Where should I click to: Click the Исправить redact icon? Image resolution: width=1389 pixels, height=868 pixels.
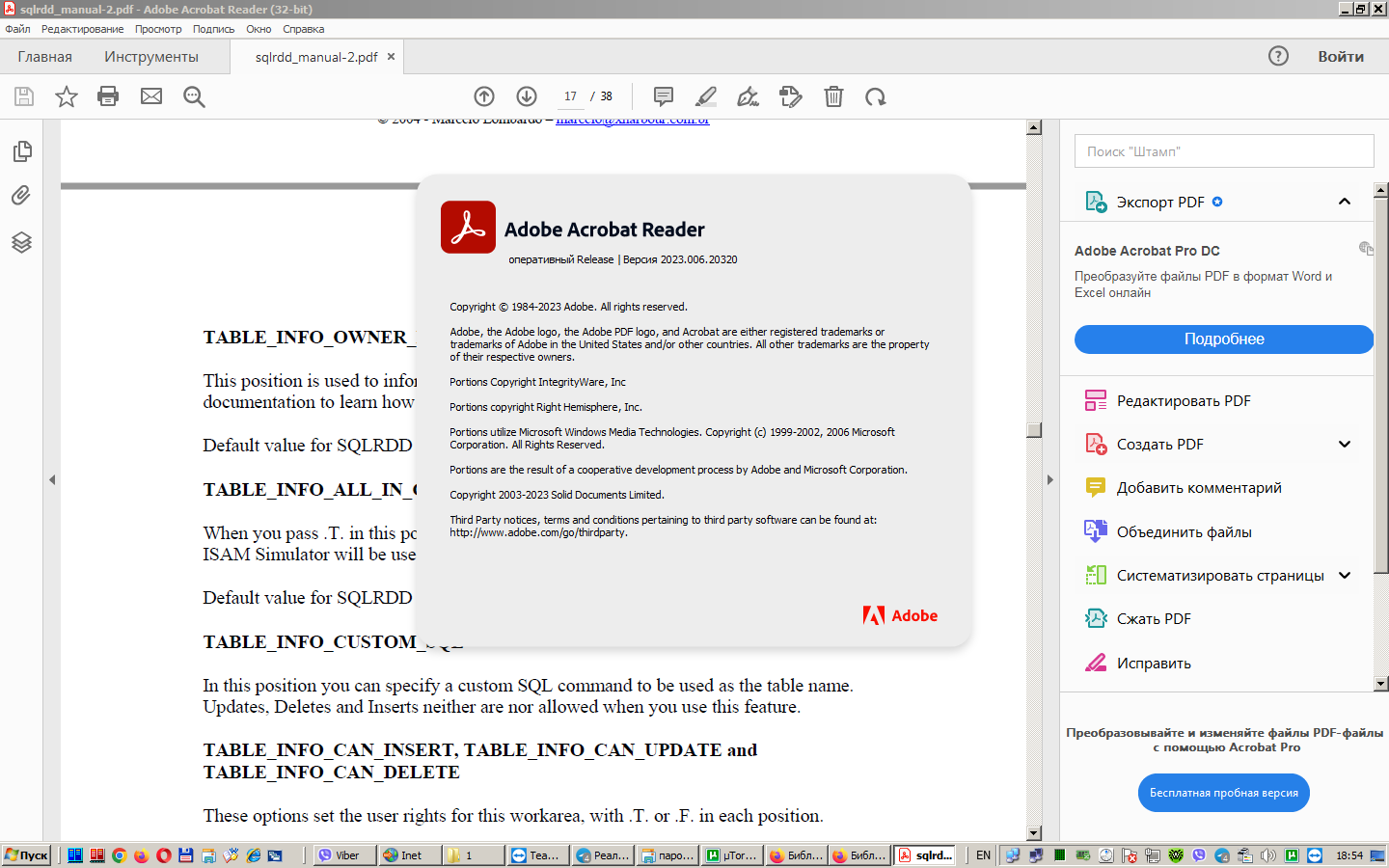(1096, 663)
